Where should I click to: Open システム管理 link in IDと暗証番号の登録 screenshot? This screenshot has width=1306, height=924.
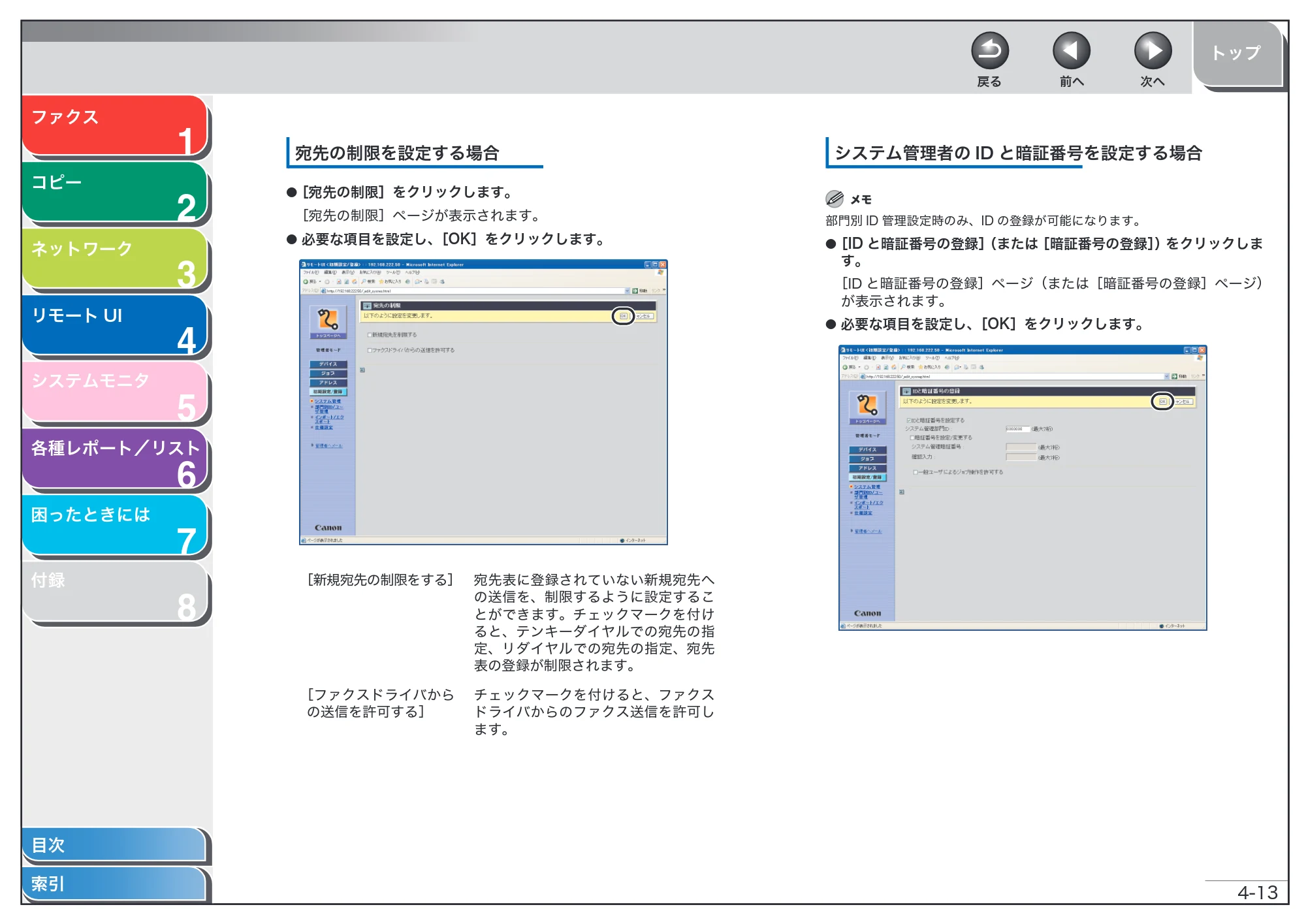tap(867, 487)
